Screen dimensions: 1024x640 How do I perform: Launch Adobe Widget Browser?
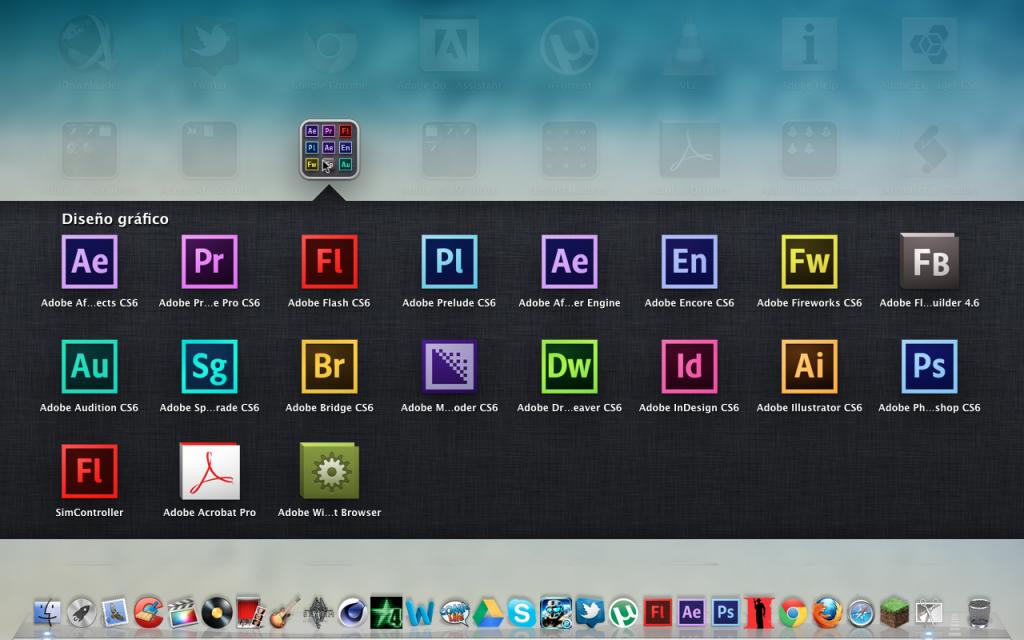329,471
